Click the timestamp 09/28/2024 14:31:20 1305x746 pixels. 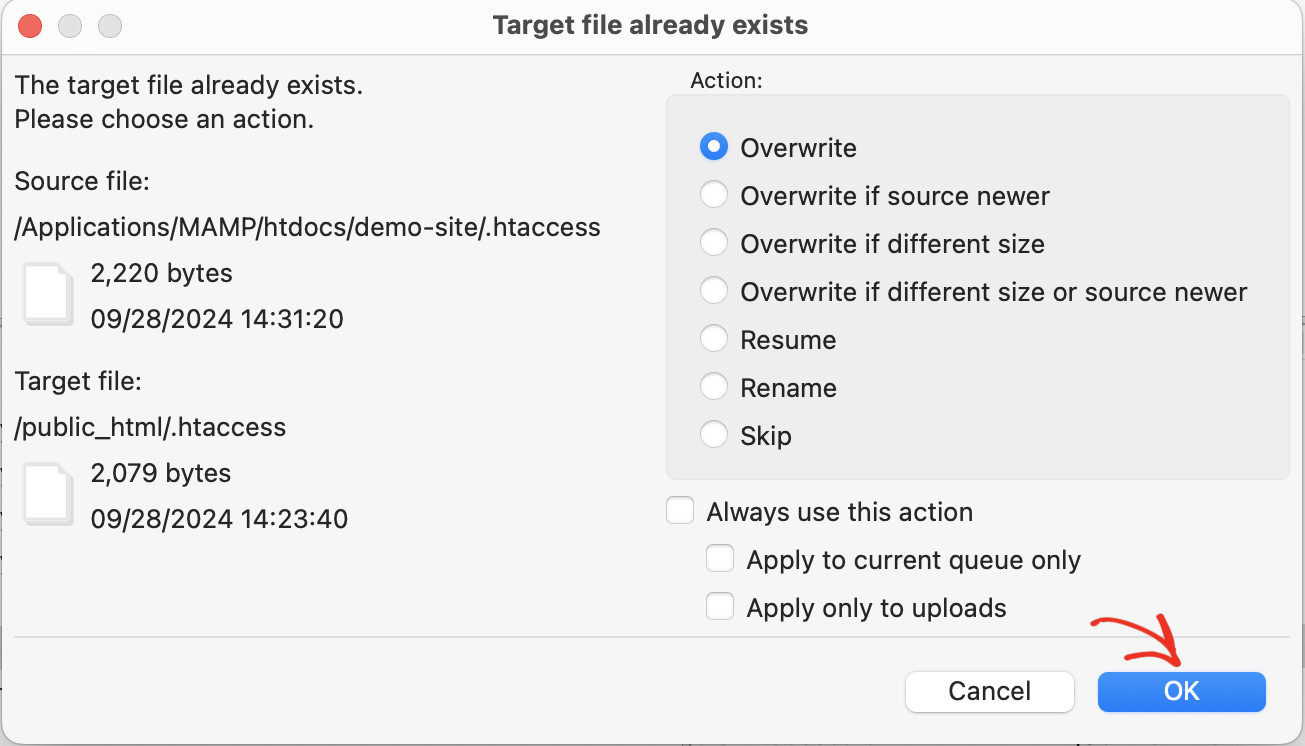click(217, 319)
